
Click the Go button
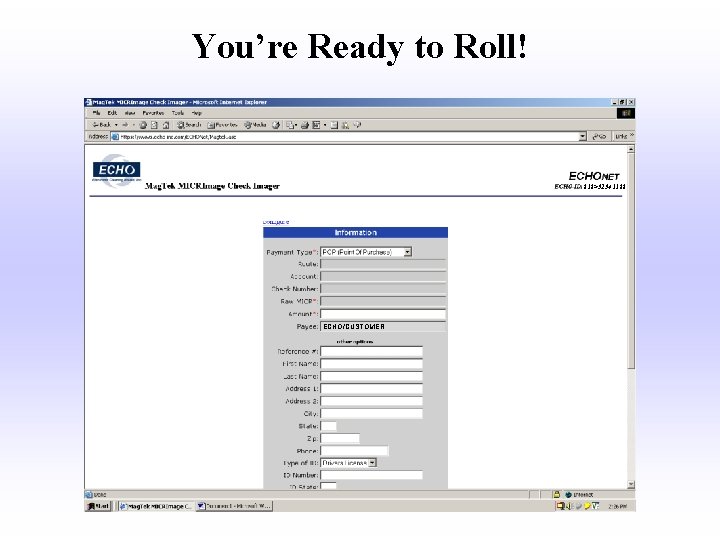(x=599, y=136)
